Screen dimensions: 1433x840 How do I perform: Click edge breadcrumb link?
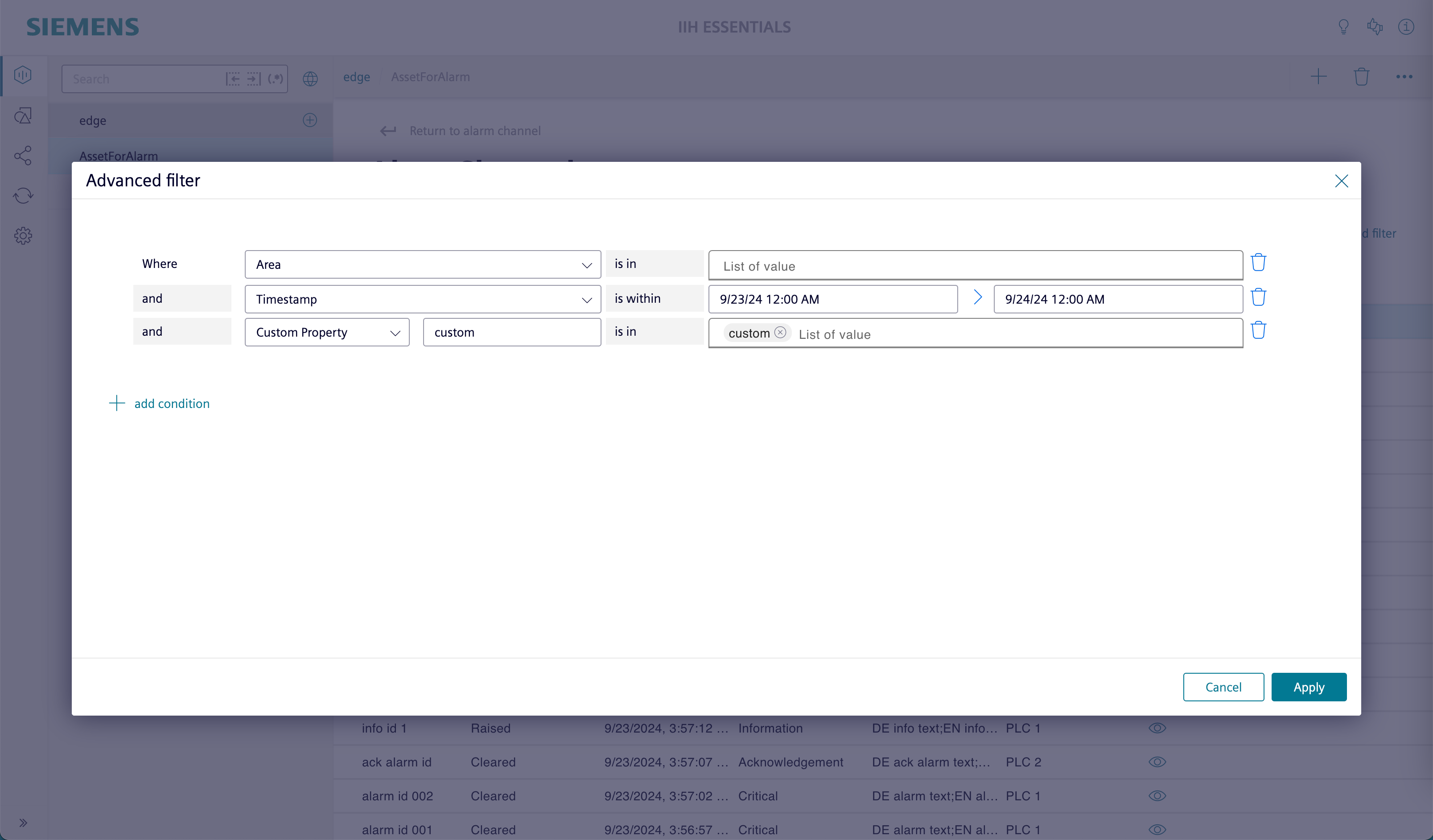click(357, 77)
